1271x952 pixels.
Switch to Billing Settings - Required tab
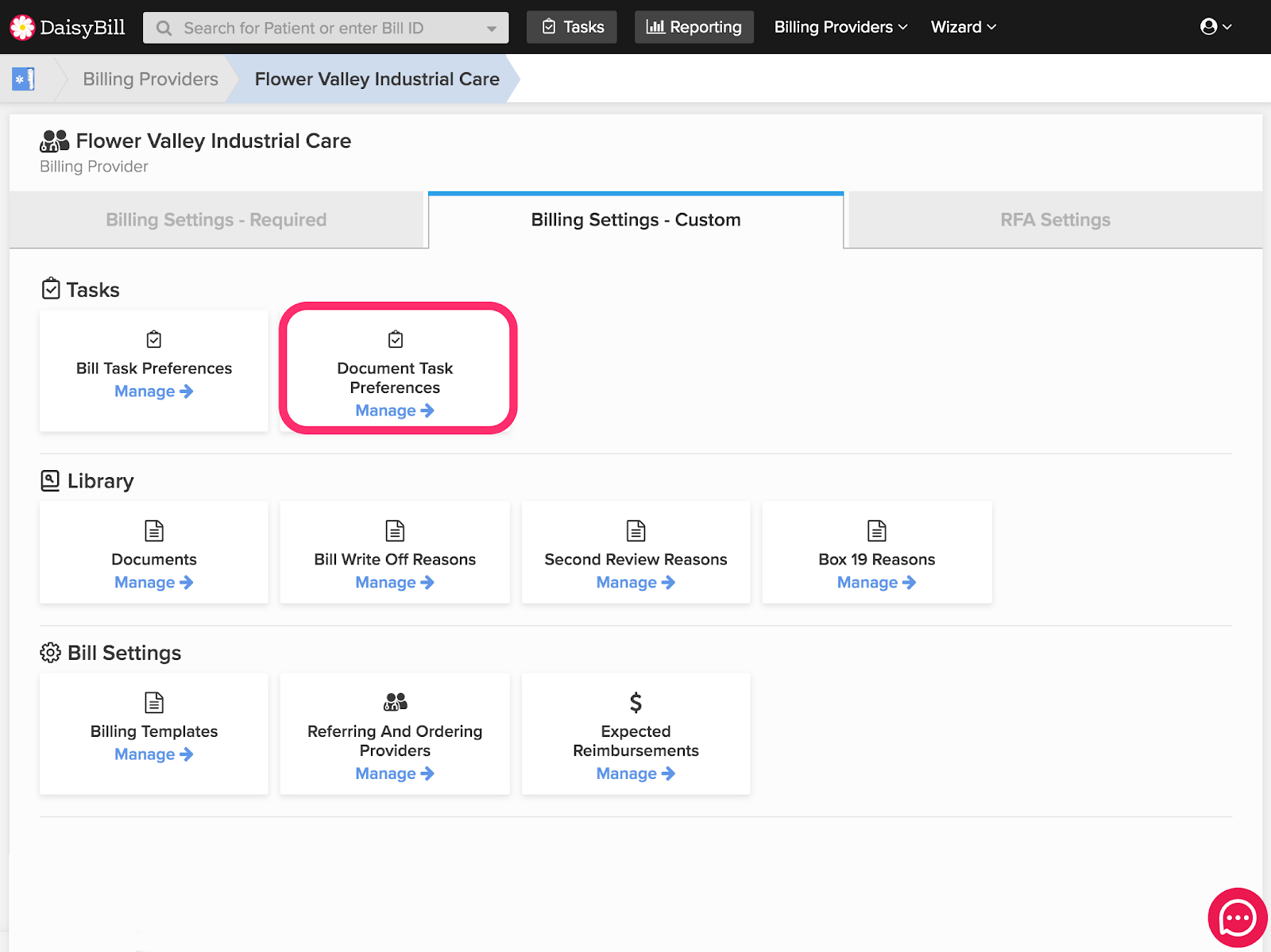[x=216, y=220]
